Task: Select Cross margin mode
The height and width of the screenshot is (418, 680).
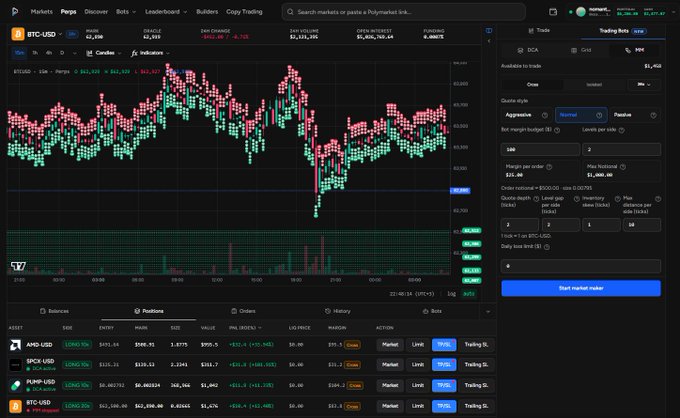Action: click(533, 85)
